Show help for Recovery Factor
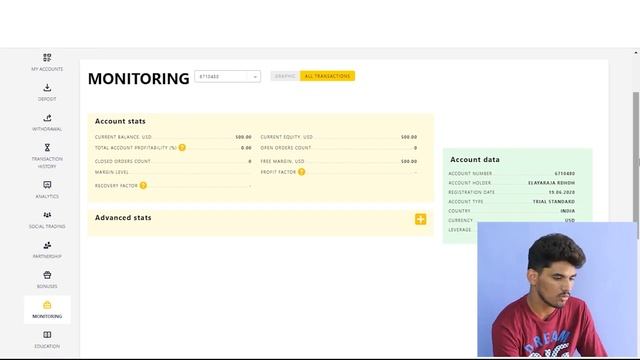640x360 pixels. click(x=143, y=185)
